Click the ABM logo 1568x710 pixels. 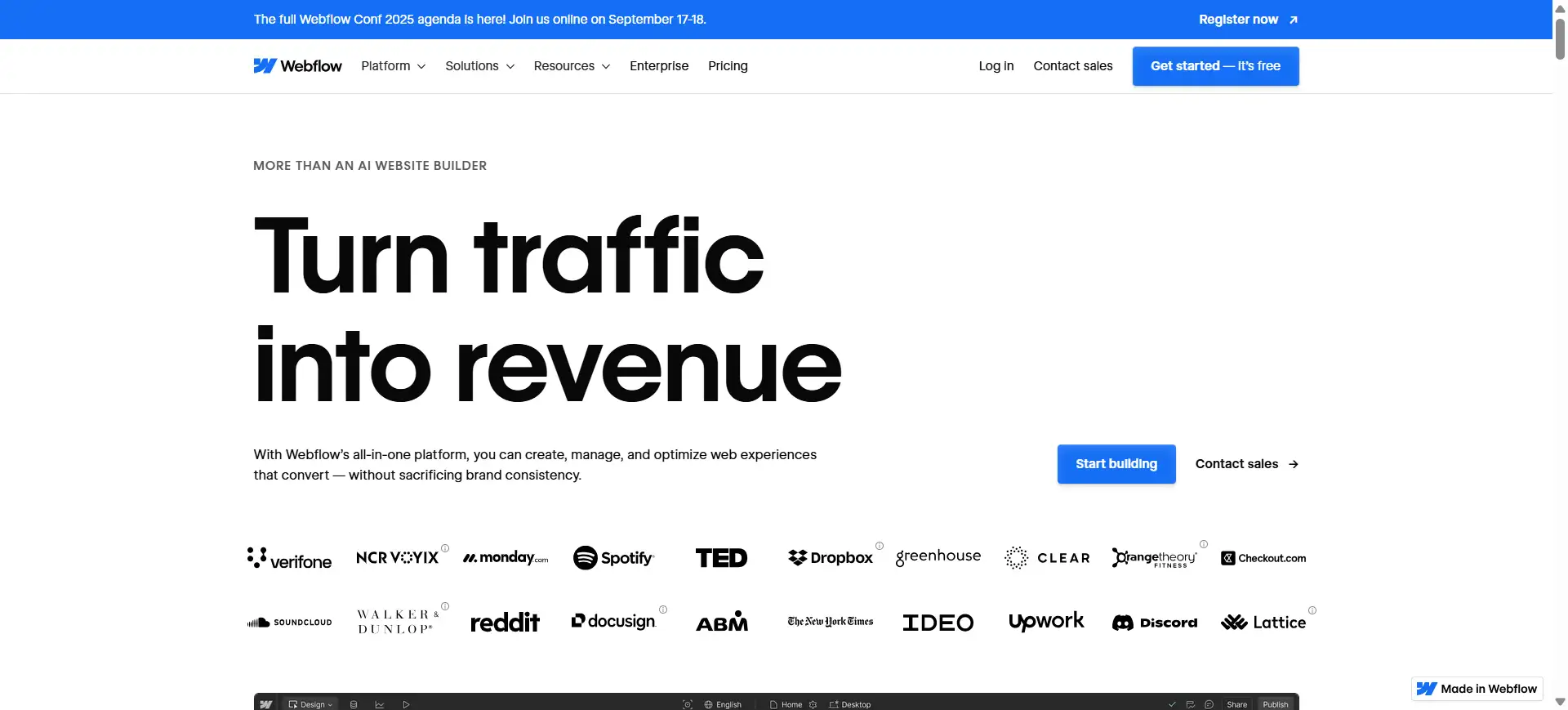[722, 622]
